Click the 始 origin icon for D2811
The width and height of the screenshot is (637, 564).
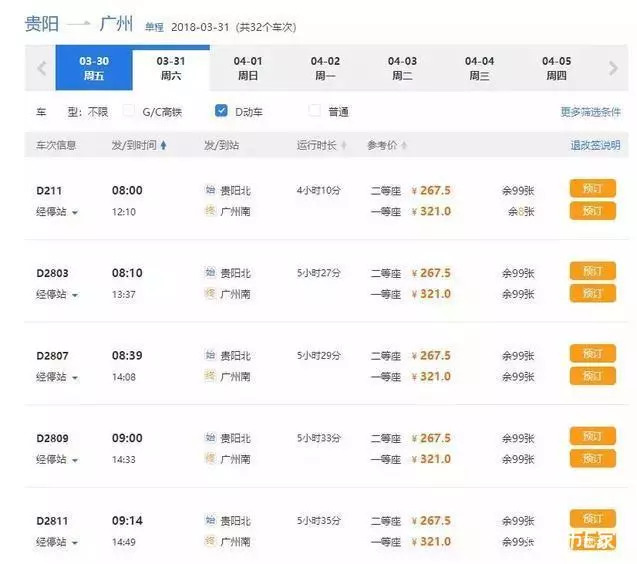[x=210, y=520]
